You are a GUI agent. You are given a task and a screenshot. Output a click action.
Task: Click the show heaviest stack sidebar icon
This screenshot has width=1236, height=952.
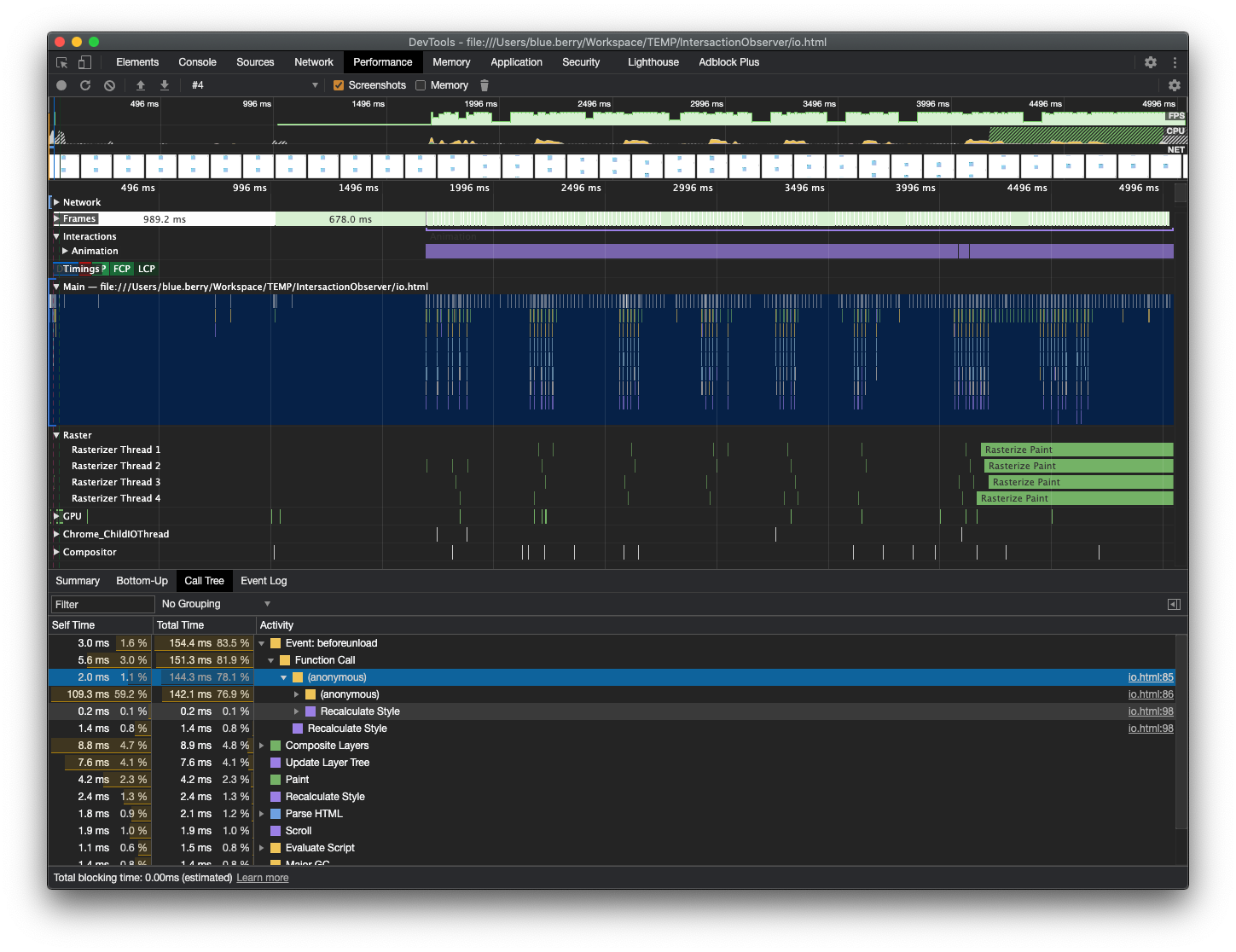(x=1174, y=604)
